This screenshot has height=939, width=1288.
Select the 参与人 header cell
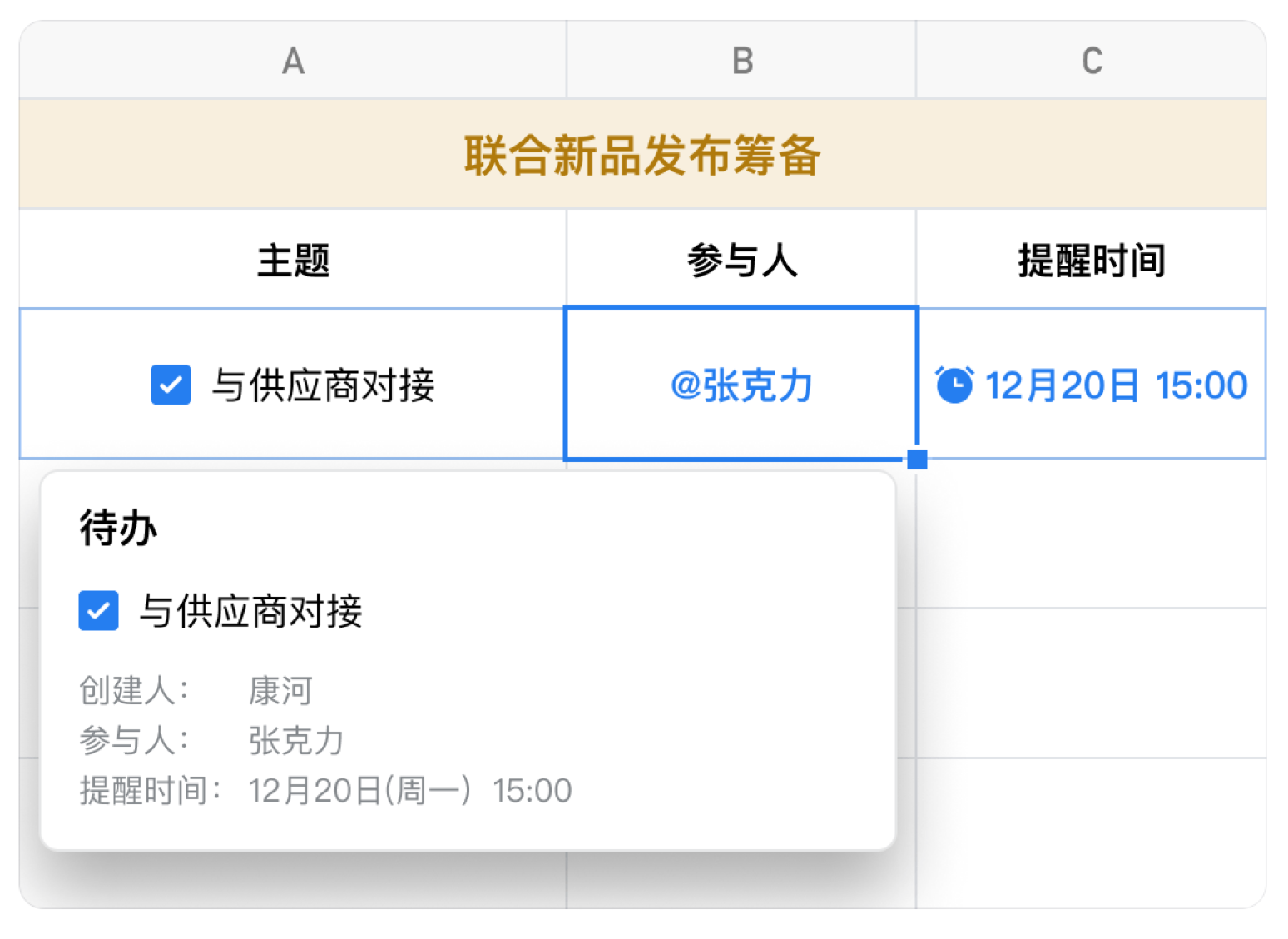[741, 259]
